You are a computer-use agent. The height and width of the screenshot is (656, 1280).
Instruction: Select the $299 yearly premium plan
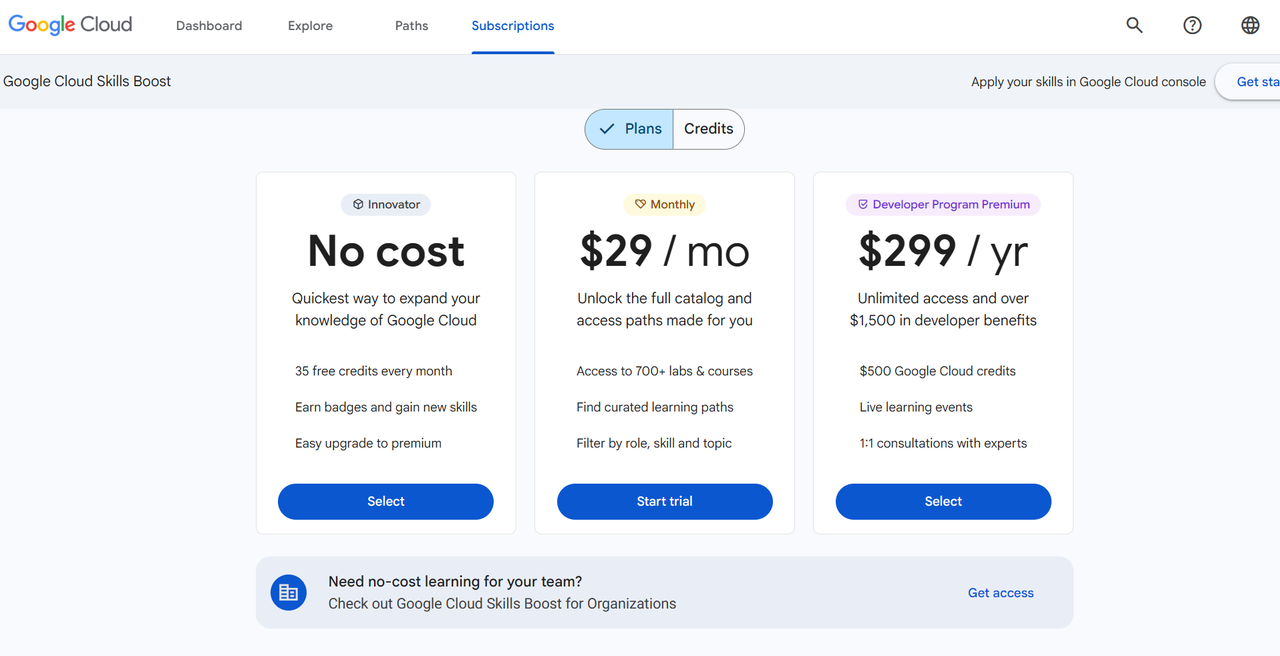coord(943,502)
